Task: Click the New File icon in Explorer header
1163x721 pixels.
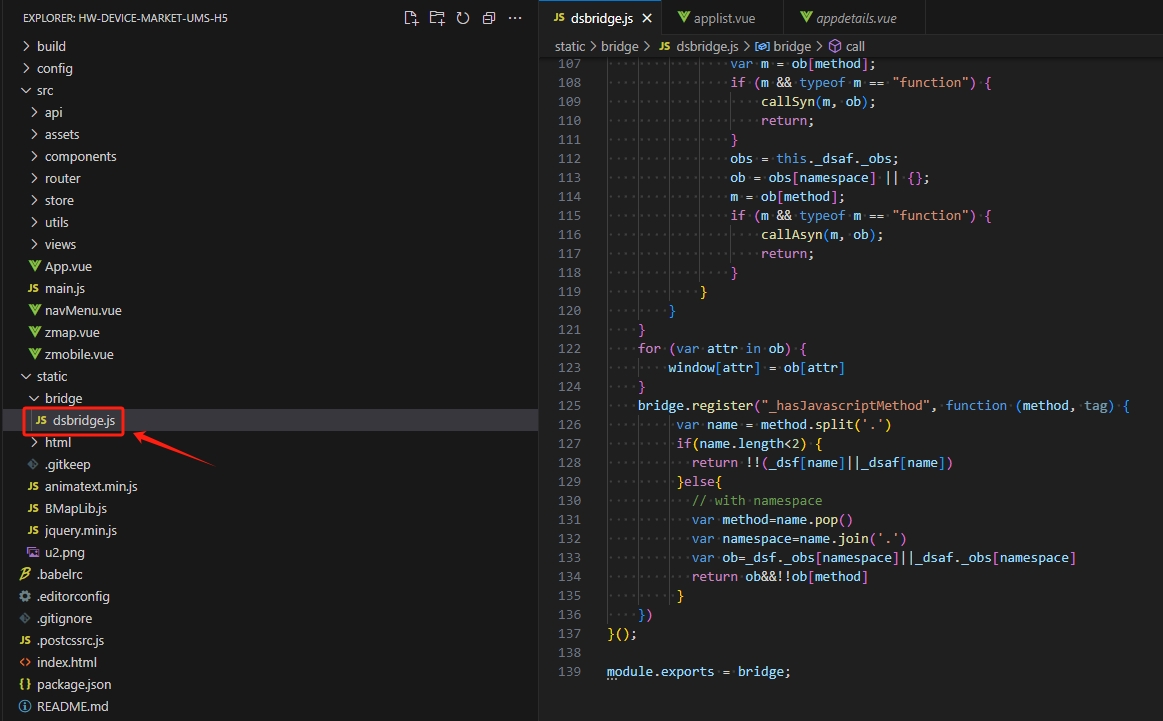Action: click(x=411, y=18)
